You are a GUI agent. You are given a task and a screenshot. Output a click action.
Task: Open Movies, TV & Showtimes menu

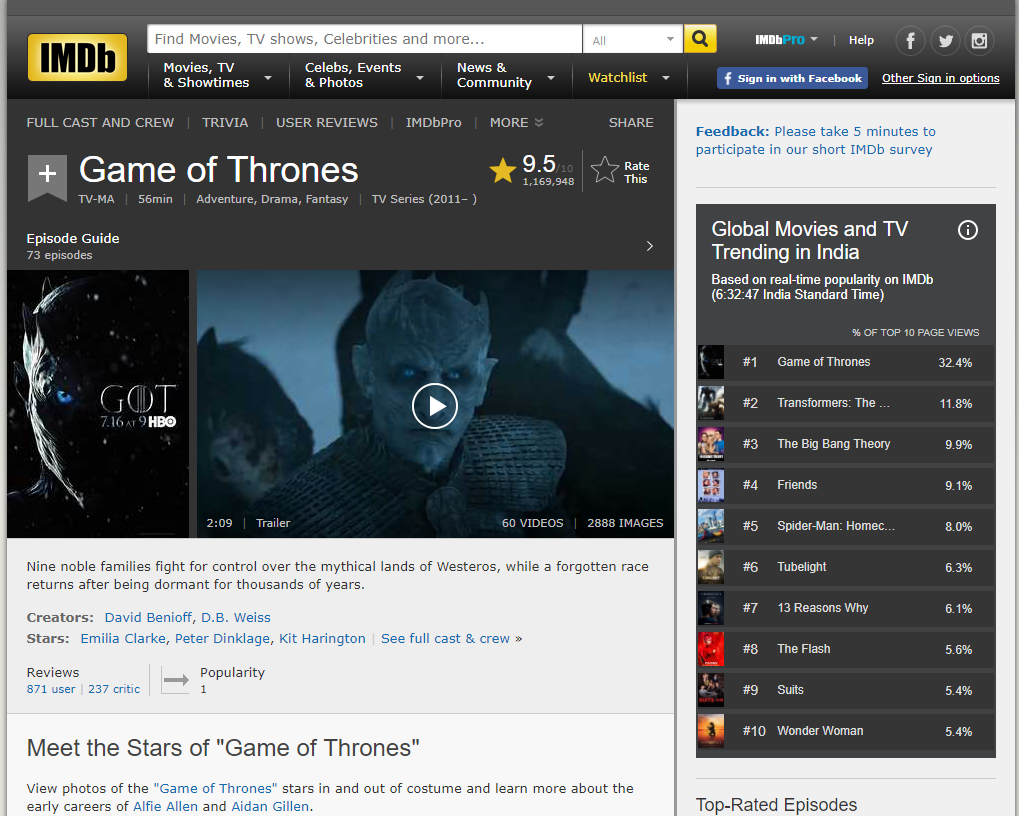217,75
